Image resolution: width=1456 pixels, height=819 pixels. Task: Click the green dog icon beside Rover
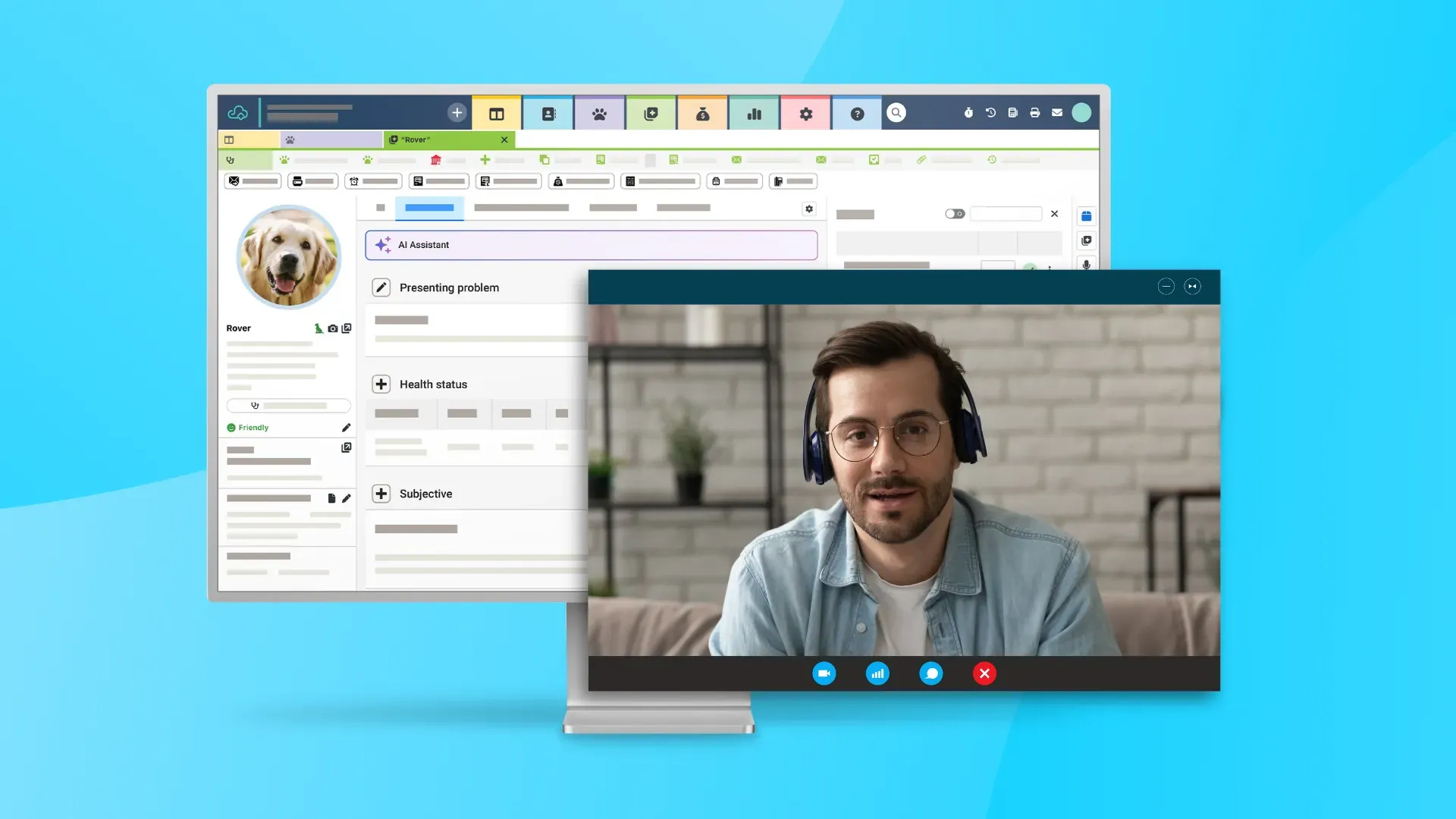tap(318, 328)
